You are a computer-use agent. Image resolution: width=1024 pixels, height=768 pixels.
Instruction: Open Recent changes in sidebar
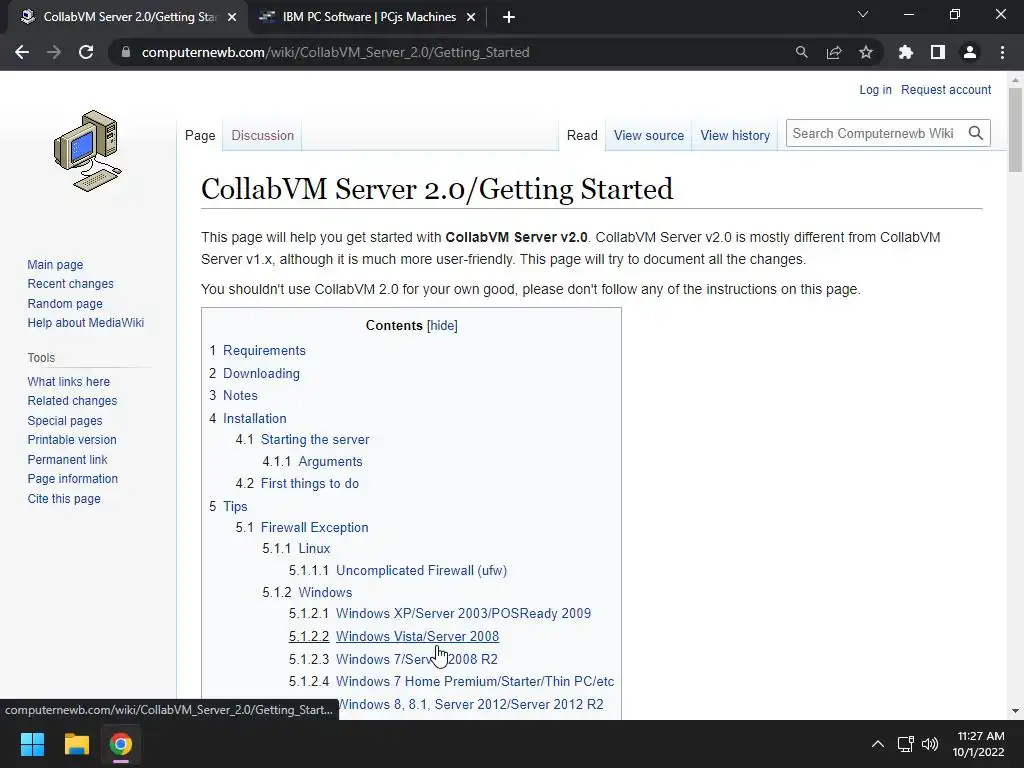click(x=71, y=283)
